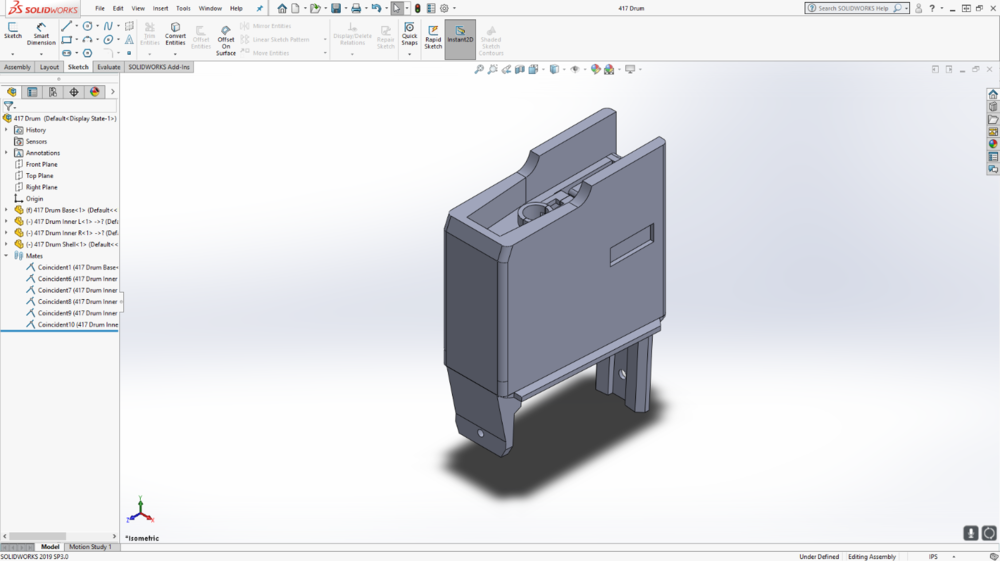
Task: Open the ConfigurationManager tab icon
Action: point(53,92)
